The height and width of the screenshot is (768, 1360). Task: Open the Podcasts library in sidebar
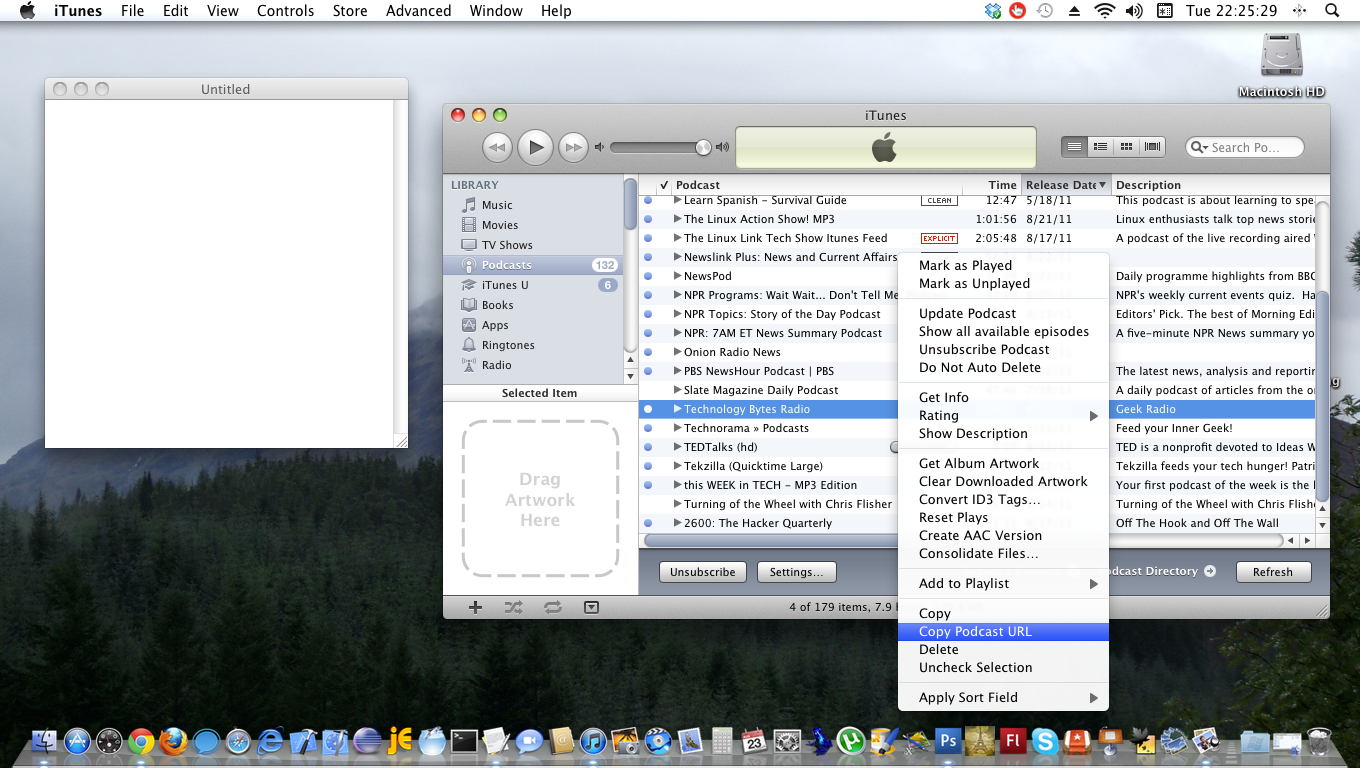point(506,265)
